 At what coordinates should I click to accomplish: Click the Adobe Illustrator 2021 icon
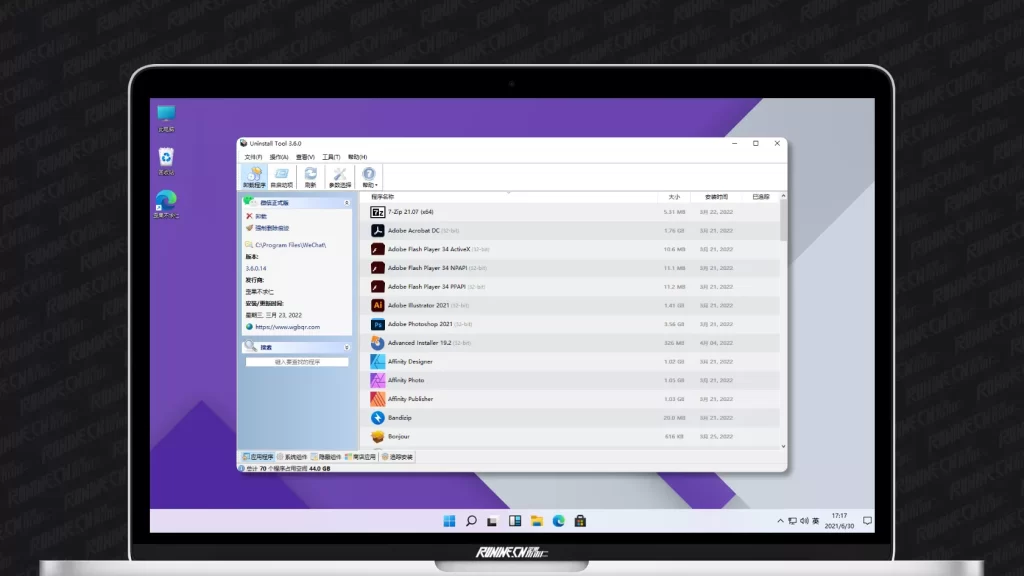point(378,306)
